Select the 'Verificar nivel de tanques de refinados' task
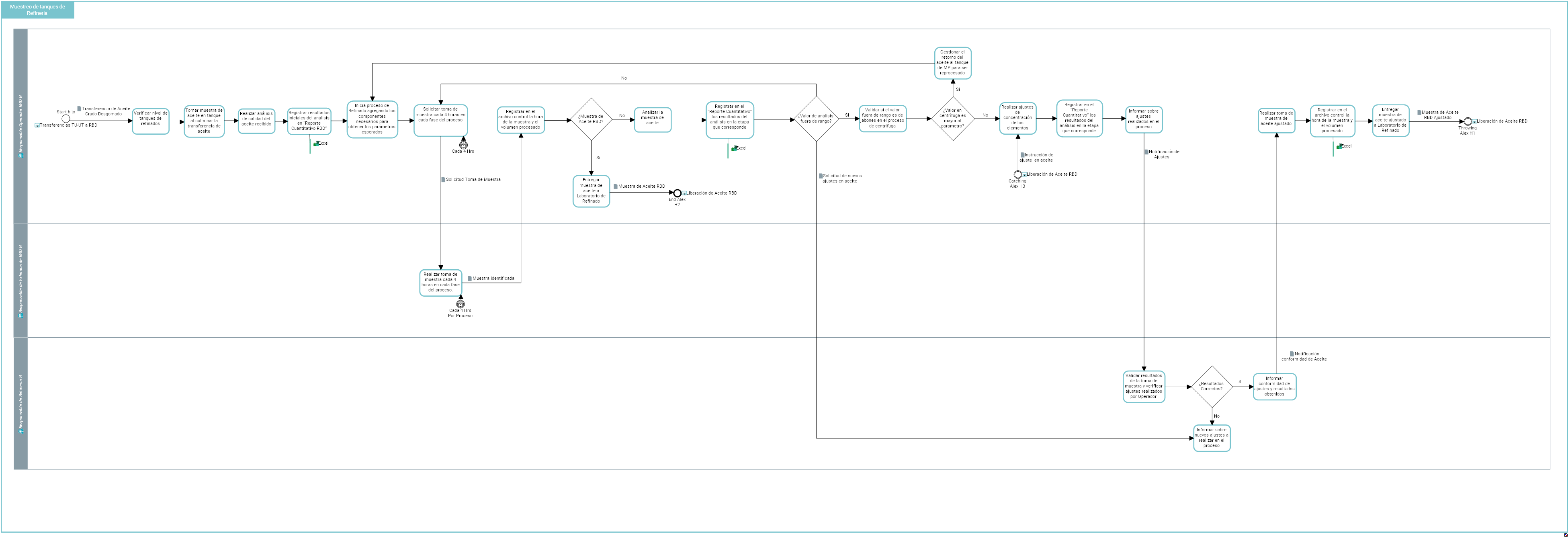The image size is (1568, 537). coord(150,121)
